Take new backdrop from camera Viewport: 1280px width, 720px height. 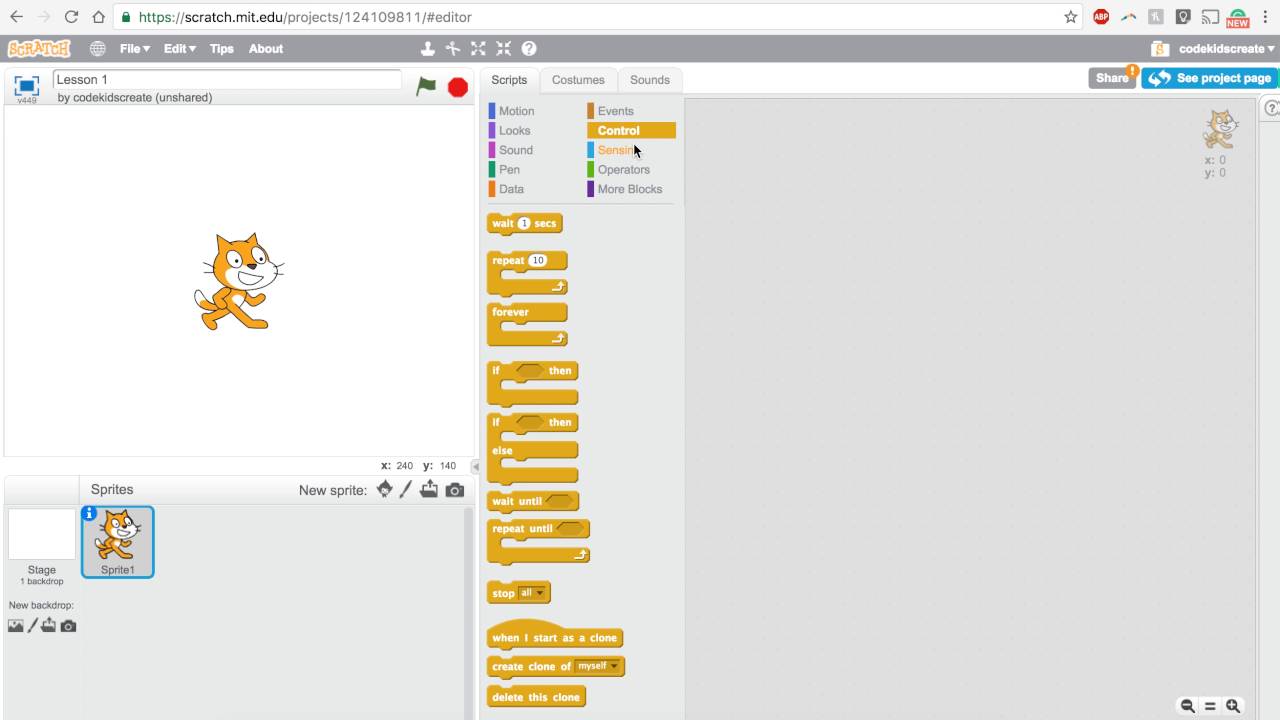tap(68, 626)
